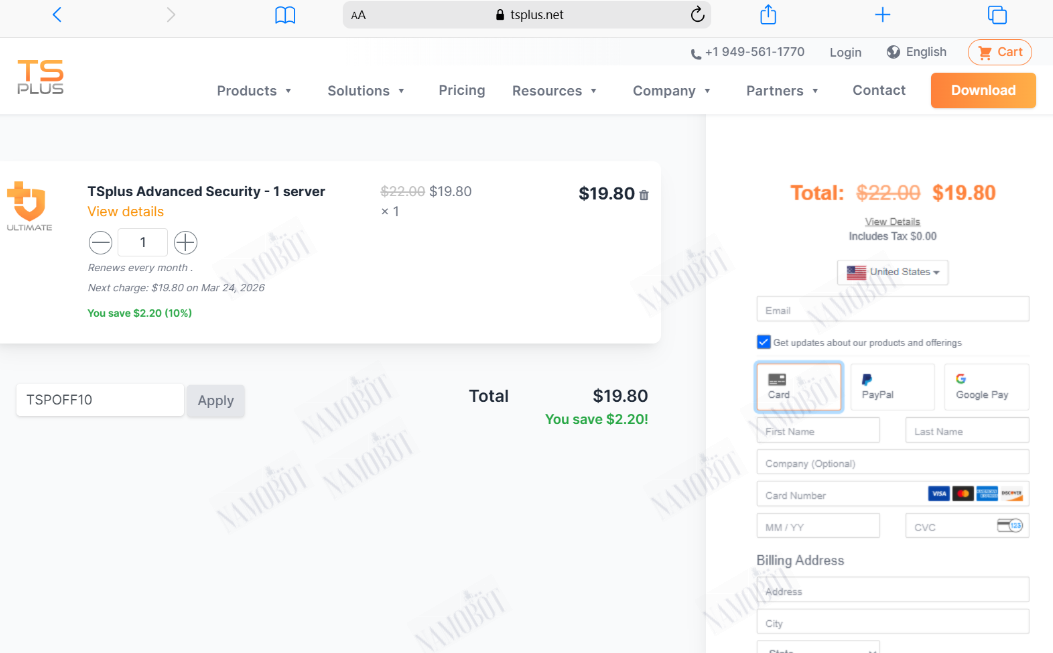This screenshot has width=1053, height=653.
Task: Choose PayPal as the payment method
Action: tap(892, 387)
